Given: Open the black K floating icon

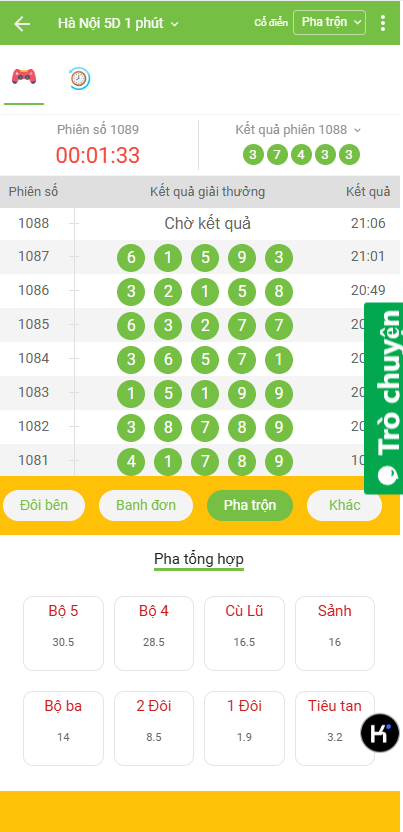Looking at the screenshot, I should (380, 733).
